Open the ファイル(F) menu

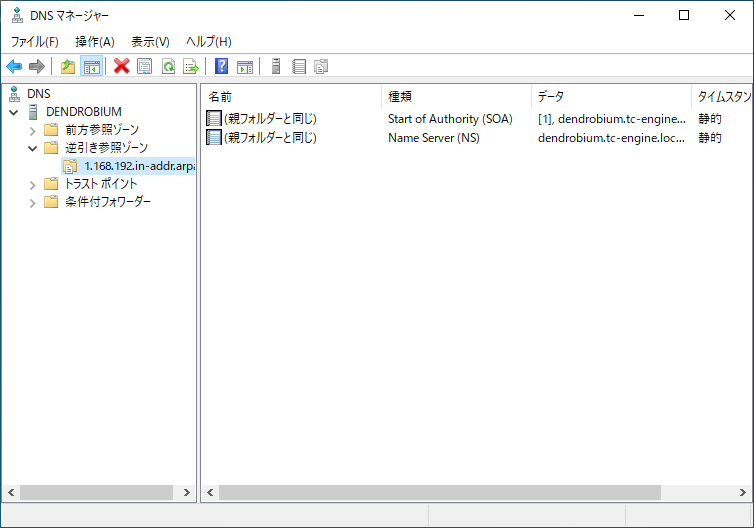point(35,42)
